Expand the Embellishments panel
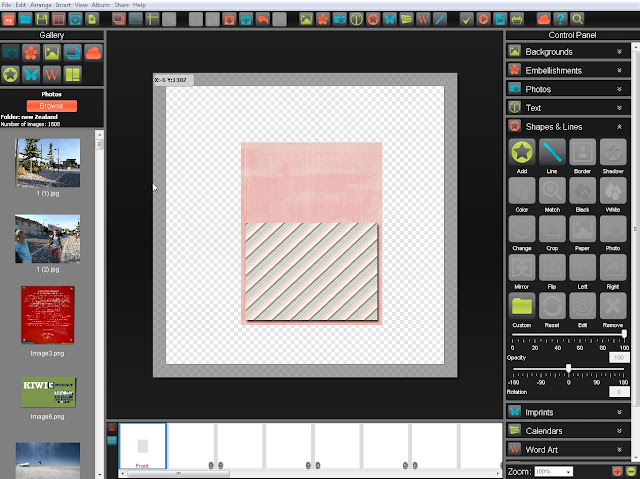 (569, 70)
